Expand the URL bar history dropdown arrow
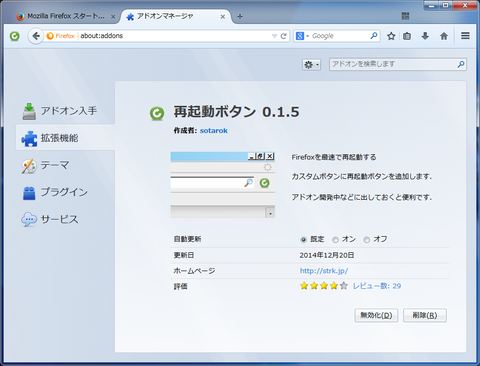Image resolution: width=480 pixels, height=366 pixels. [274, 36]
